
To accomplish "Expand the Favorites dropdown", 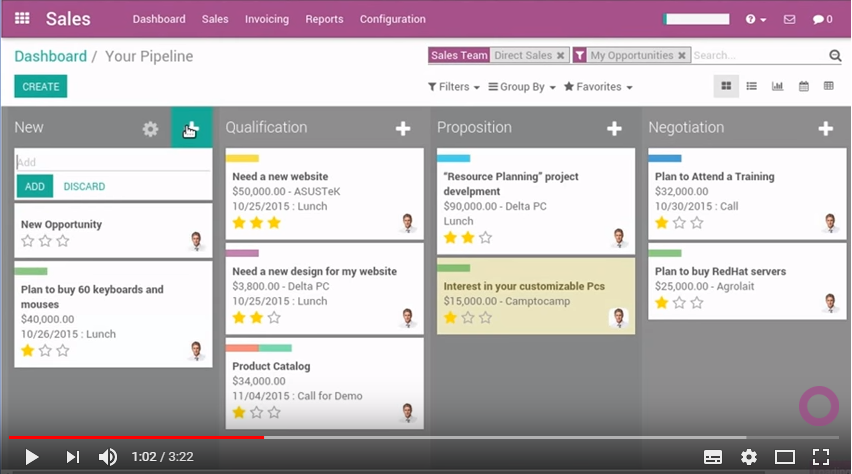I will tap(598, 87).
